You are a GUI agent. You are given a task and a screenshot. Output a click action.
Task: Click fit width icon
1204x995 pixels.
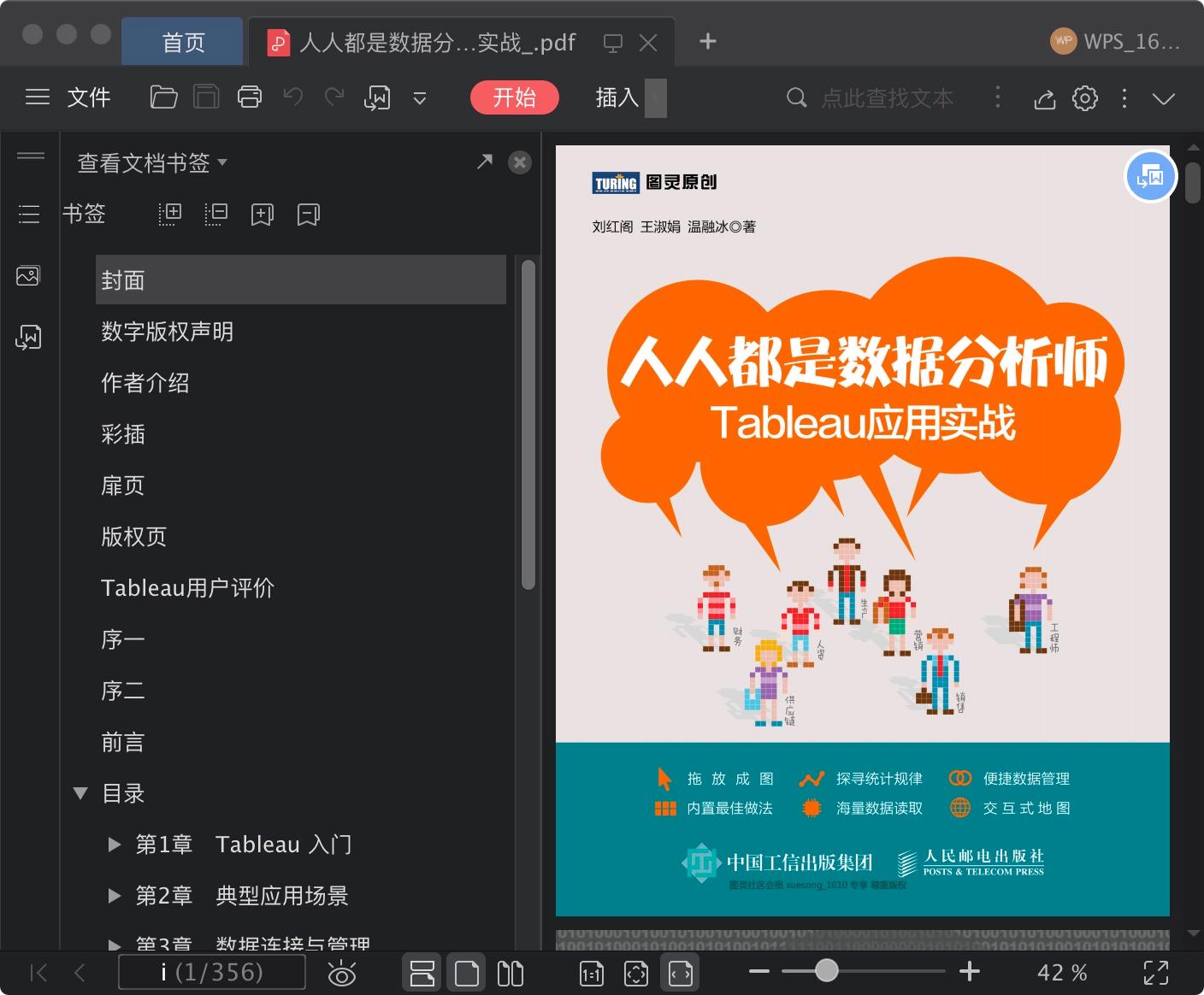point(681,973)
